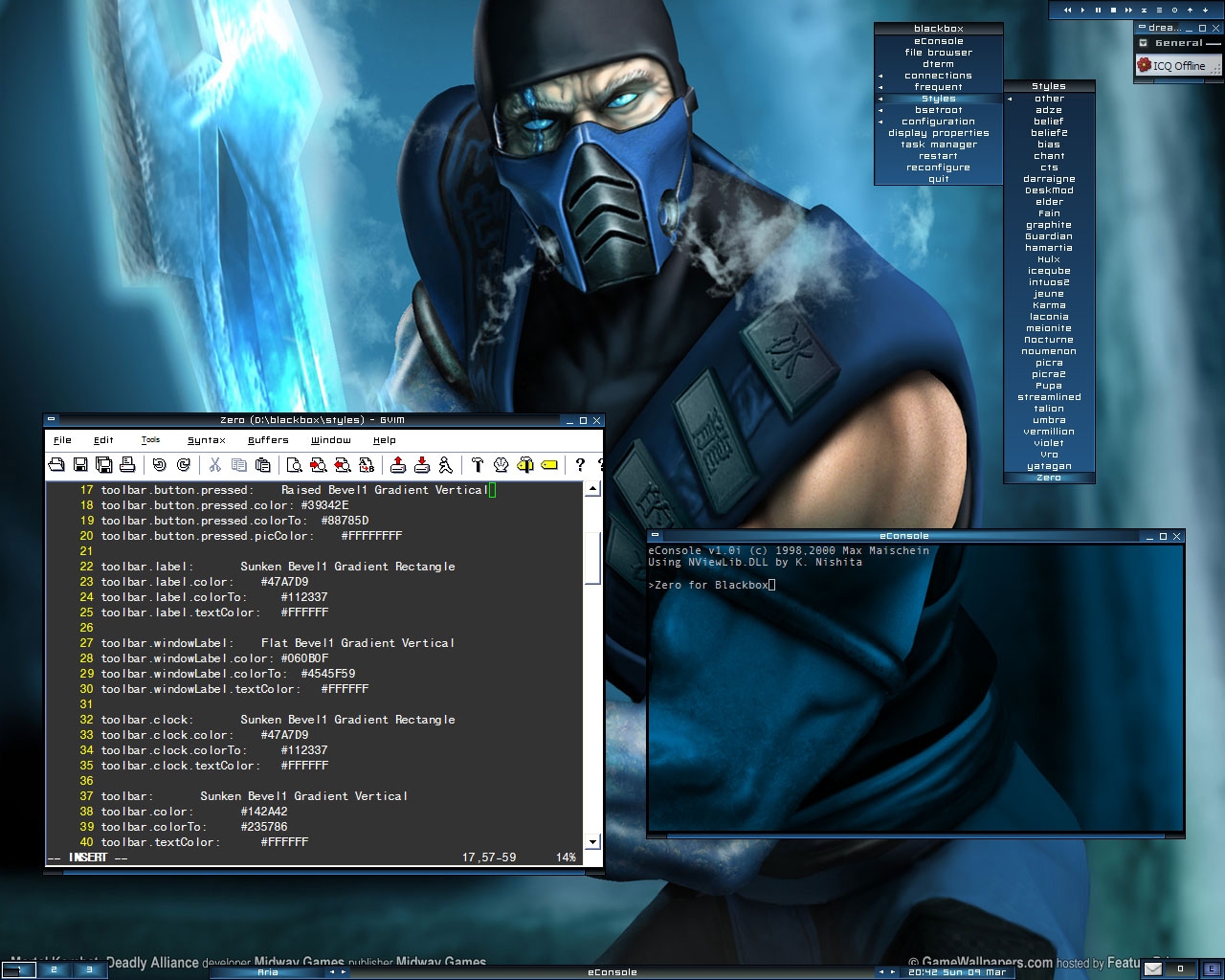1225x980 pixels.
Task: Click the volume up arrow in media bar
Action: (x=1191, y=10)
